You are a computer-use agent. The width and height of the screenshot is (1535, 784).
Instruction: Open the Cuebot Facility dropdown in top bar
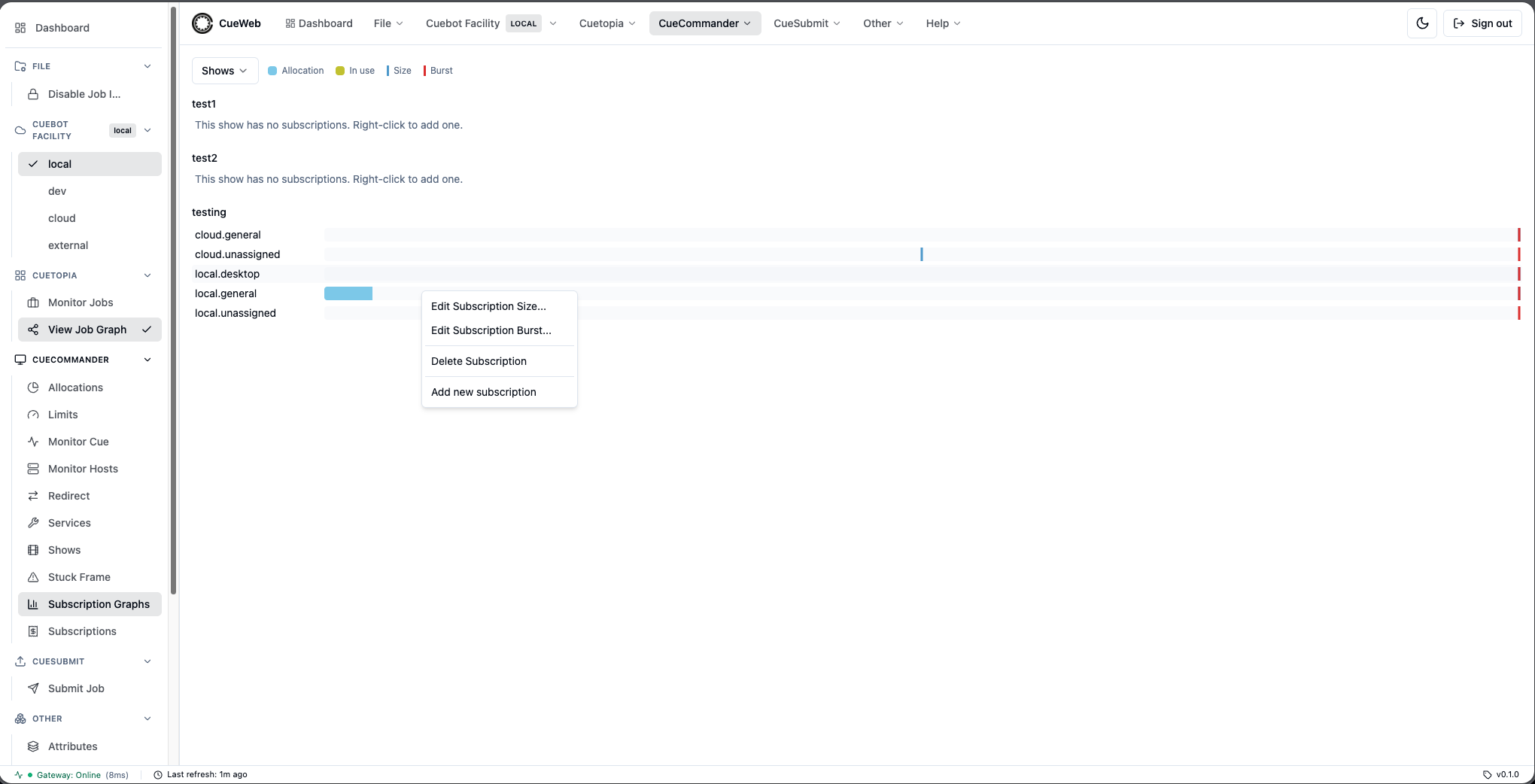point(491,23)
